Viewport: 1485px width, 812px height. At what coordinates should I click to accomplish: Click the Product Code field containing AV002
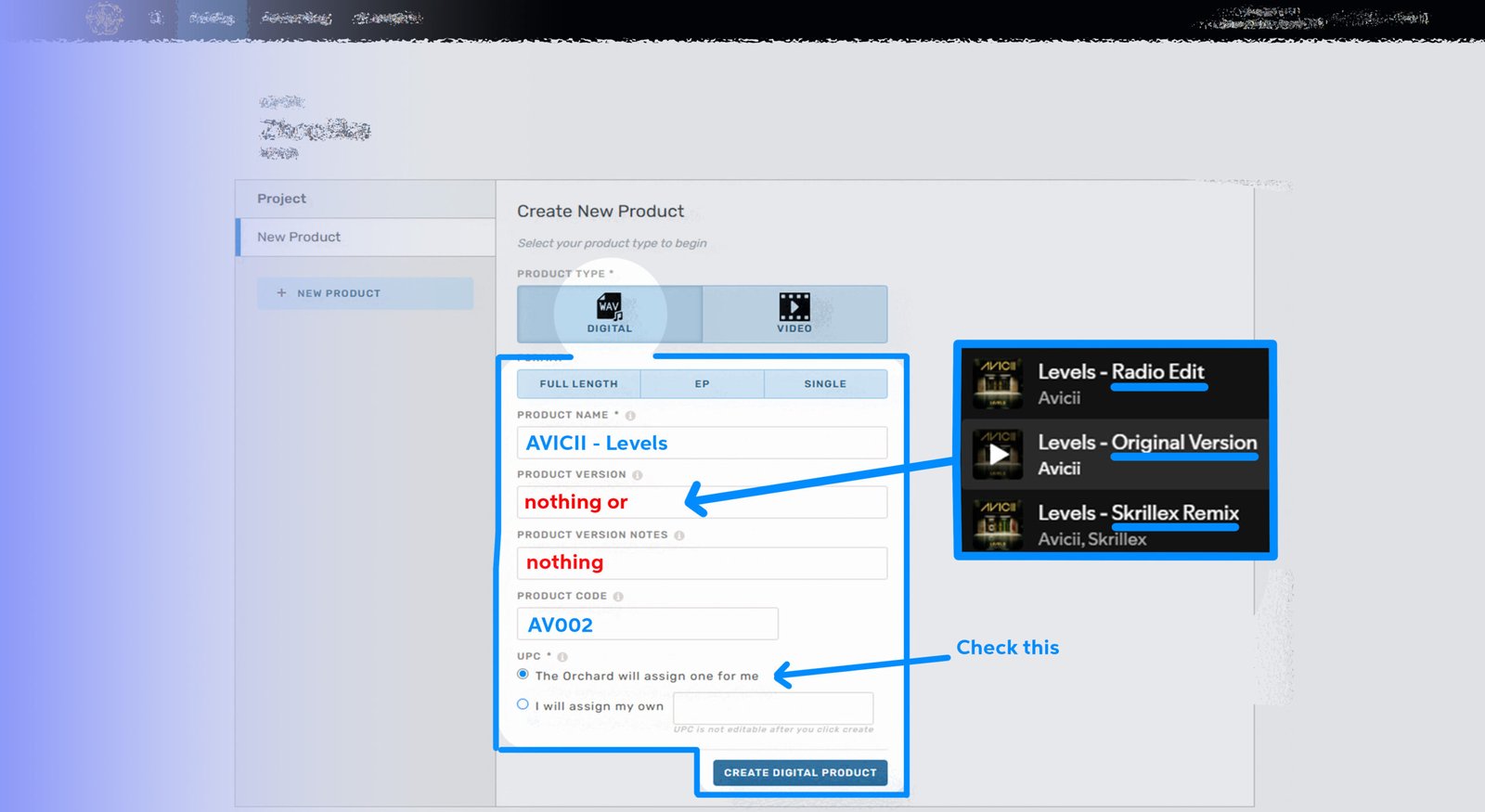[647, 625]
